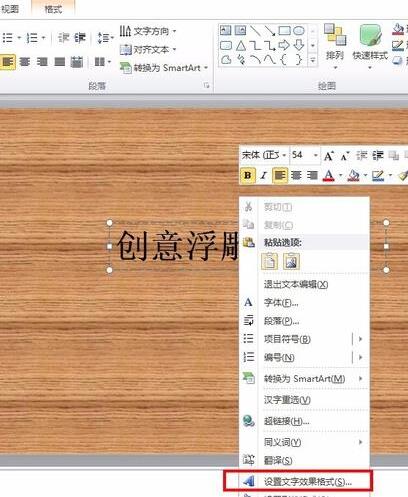Select the right block arrow shape
The width and height of the screenshot is (408, 497).
point(284,45)
